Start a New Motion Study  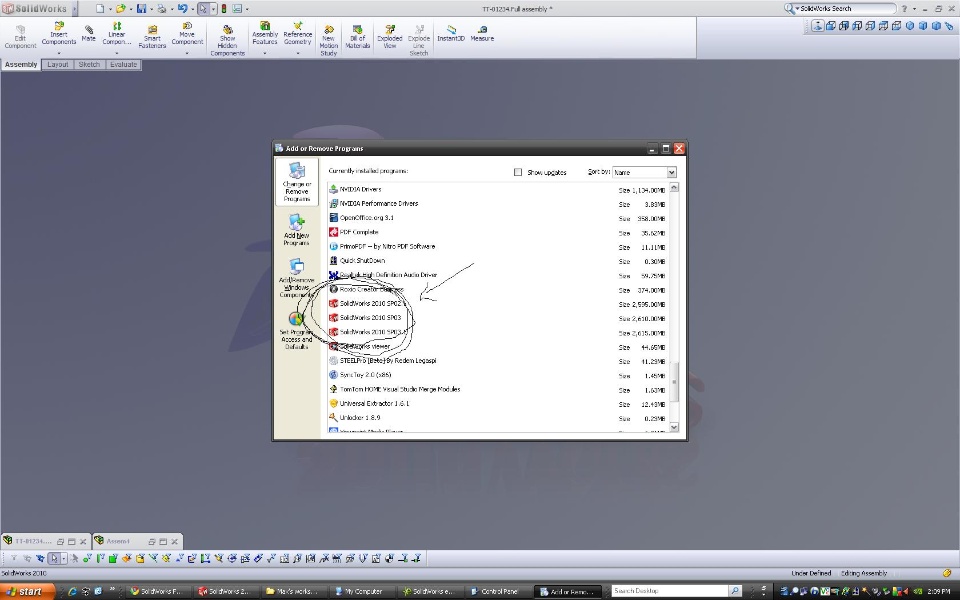[x=329, y=41]
